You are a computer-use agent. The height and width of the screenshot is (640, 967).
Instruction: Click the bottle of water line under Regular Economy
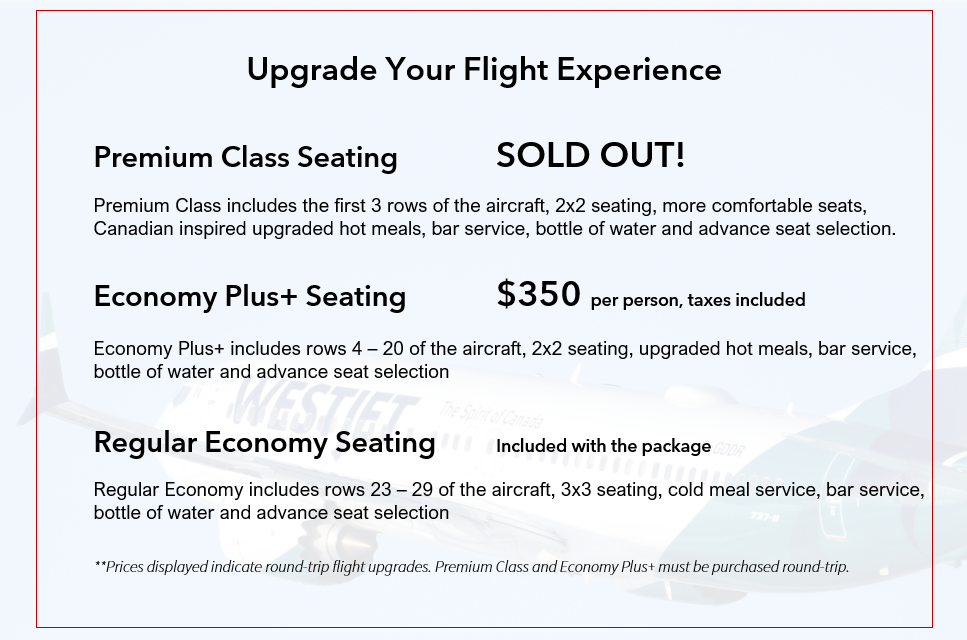(x=271, y=513)
